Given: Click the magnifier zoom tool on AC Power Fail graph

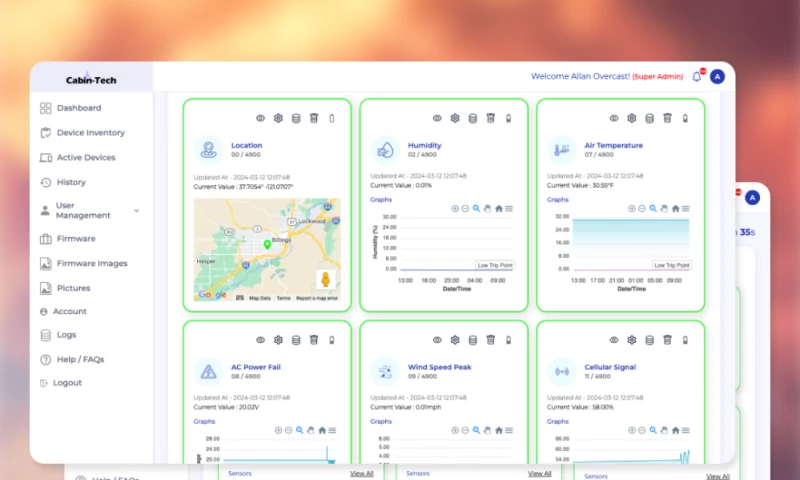Looking at the screenshot, I should [299, 430].
